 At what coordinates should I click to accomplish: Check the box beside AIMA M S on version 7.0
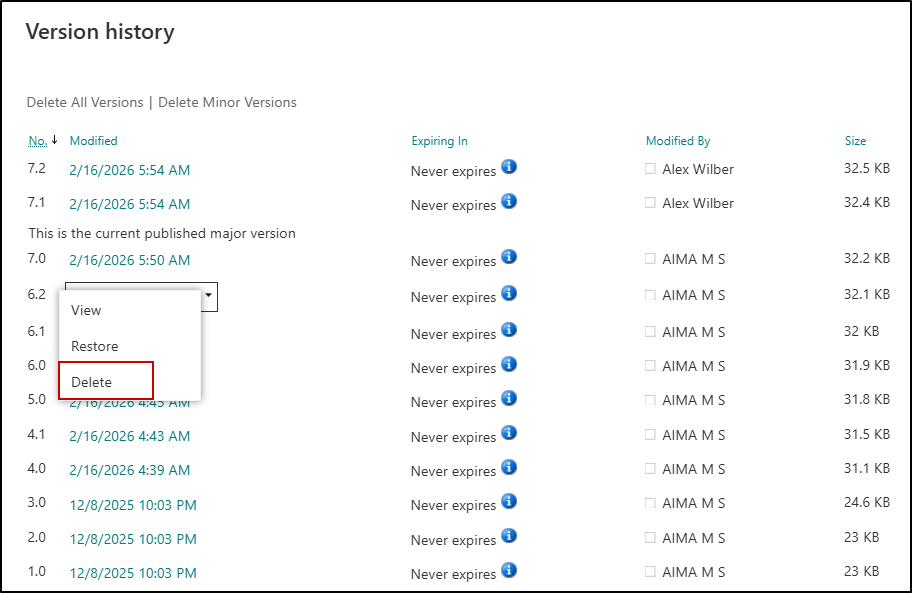(x=651, y=258)
